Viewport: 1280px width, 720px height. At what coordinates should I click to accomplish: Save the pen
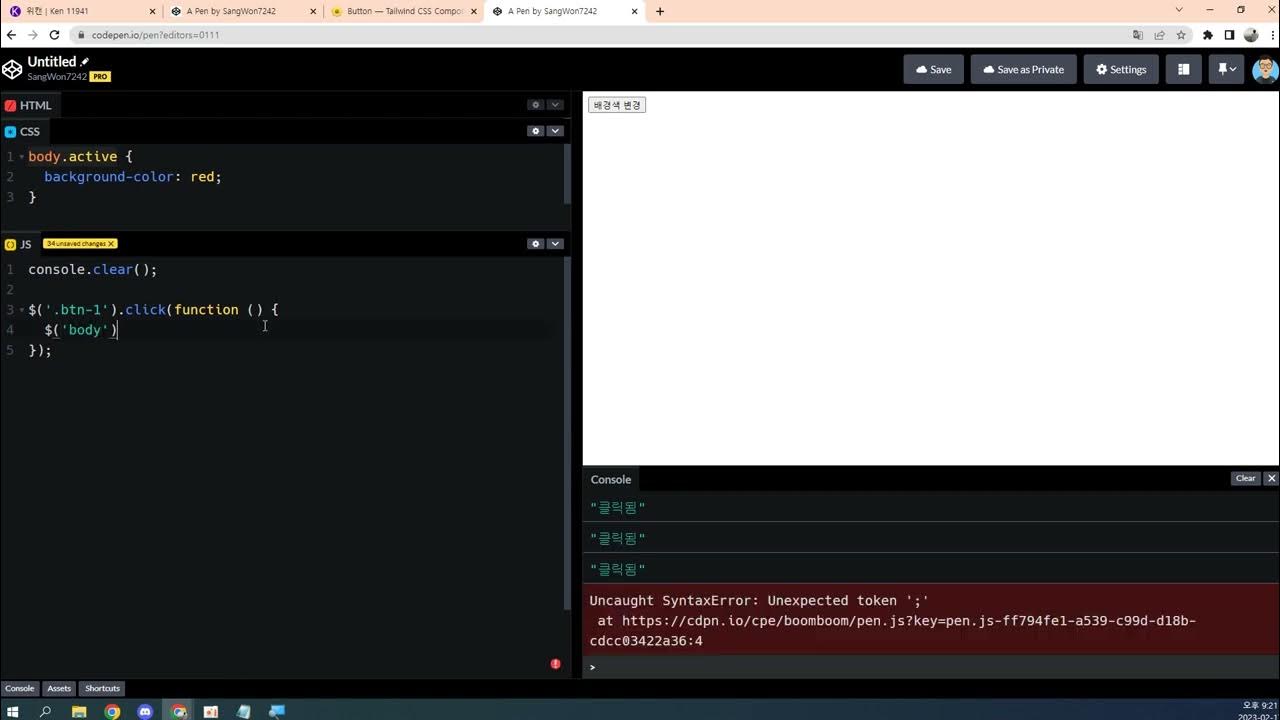tap(934, 69)
